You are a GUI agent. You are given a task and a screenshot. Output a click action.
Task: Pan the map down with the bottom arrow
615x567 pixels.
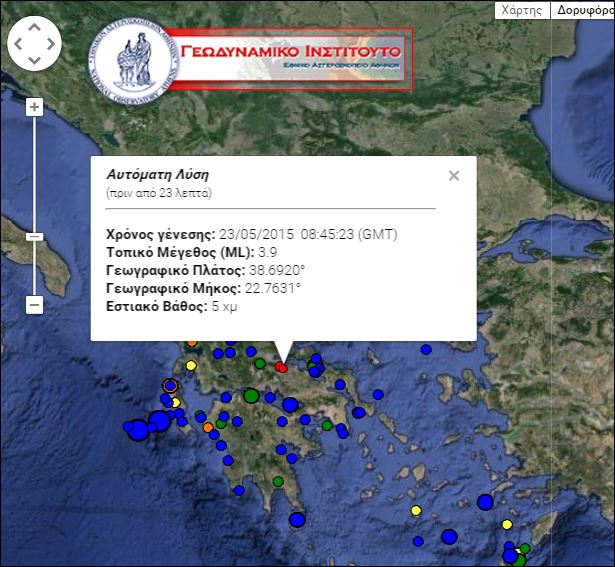(x=34, y=60)
